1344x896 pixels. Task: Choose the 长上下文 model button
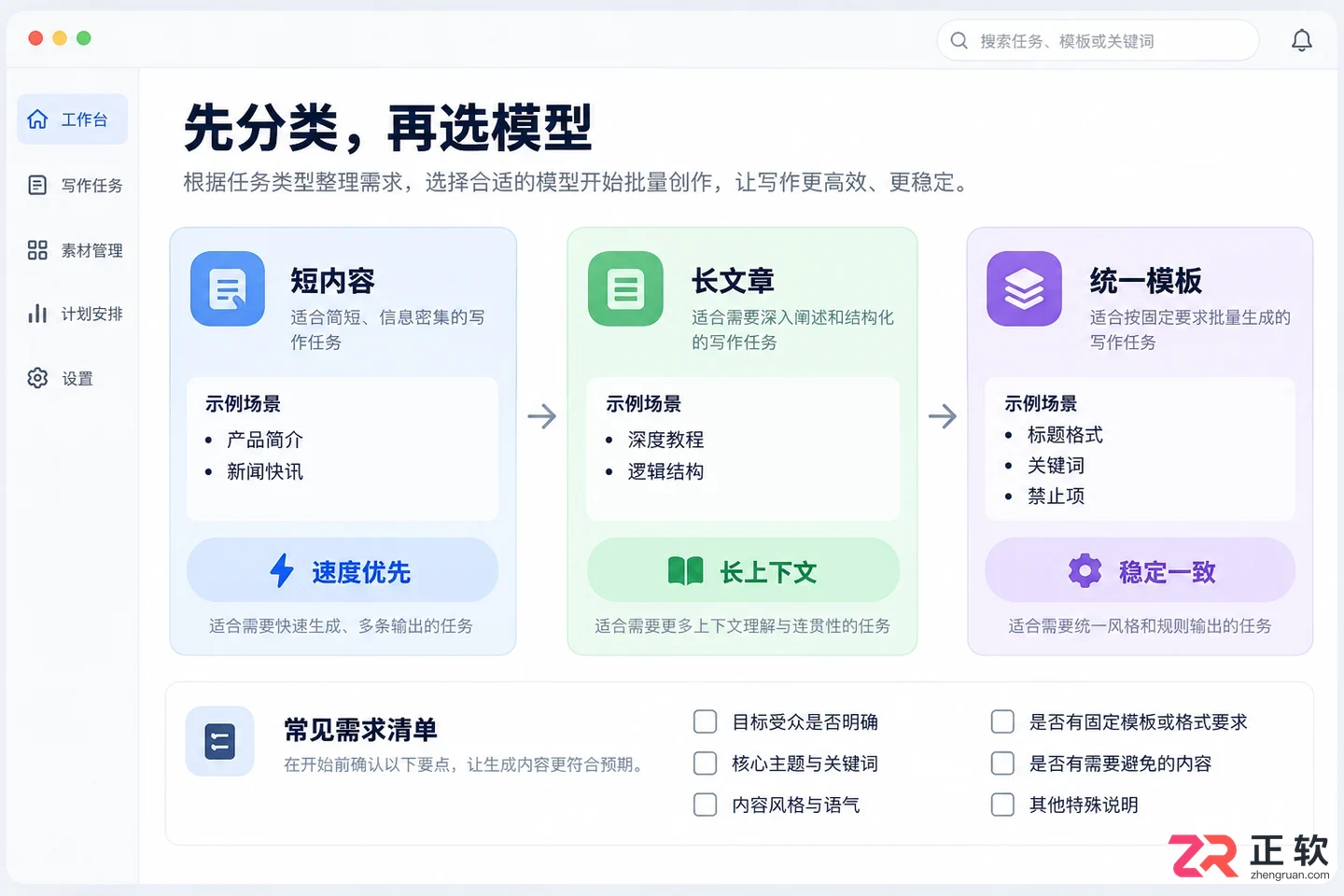pos(743,570)
